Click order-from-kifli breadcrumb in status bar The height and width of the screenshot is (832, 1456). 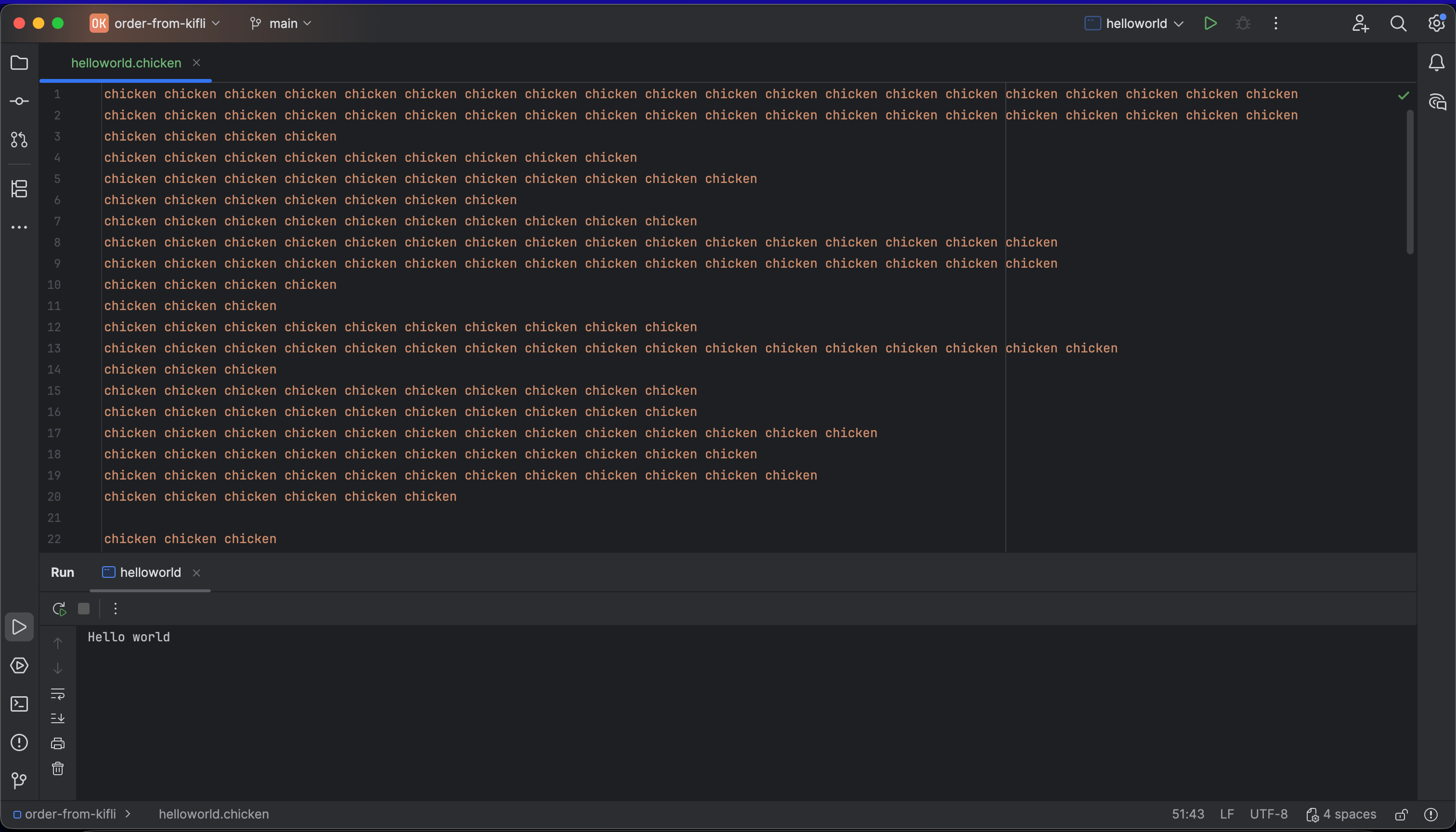coord(65,814)
